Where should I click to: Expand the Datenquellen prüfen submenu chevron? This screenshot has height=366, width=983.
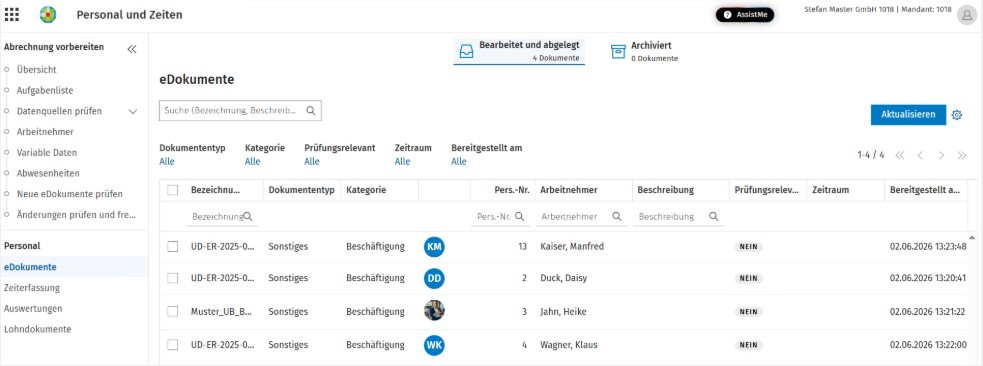132,112
